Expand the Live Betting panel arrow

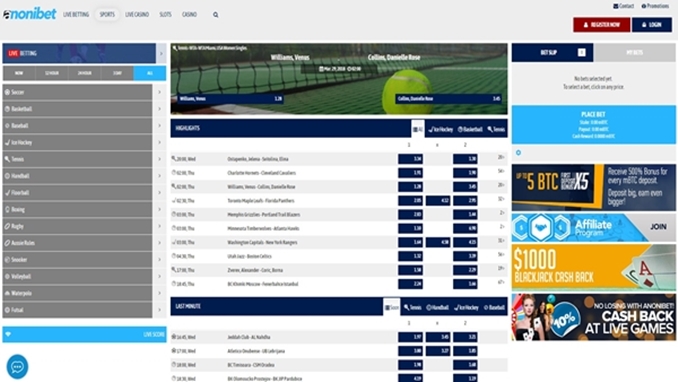161,54
